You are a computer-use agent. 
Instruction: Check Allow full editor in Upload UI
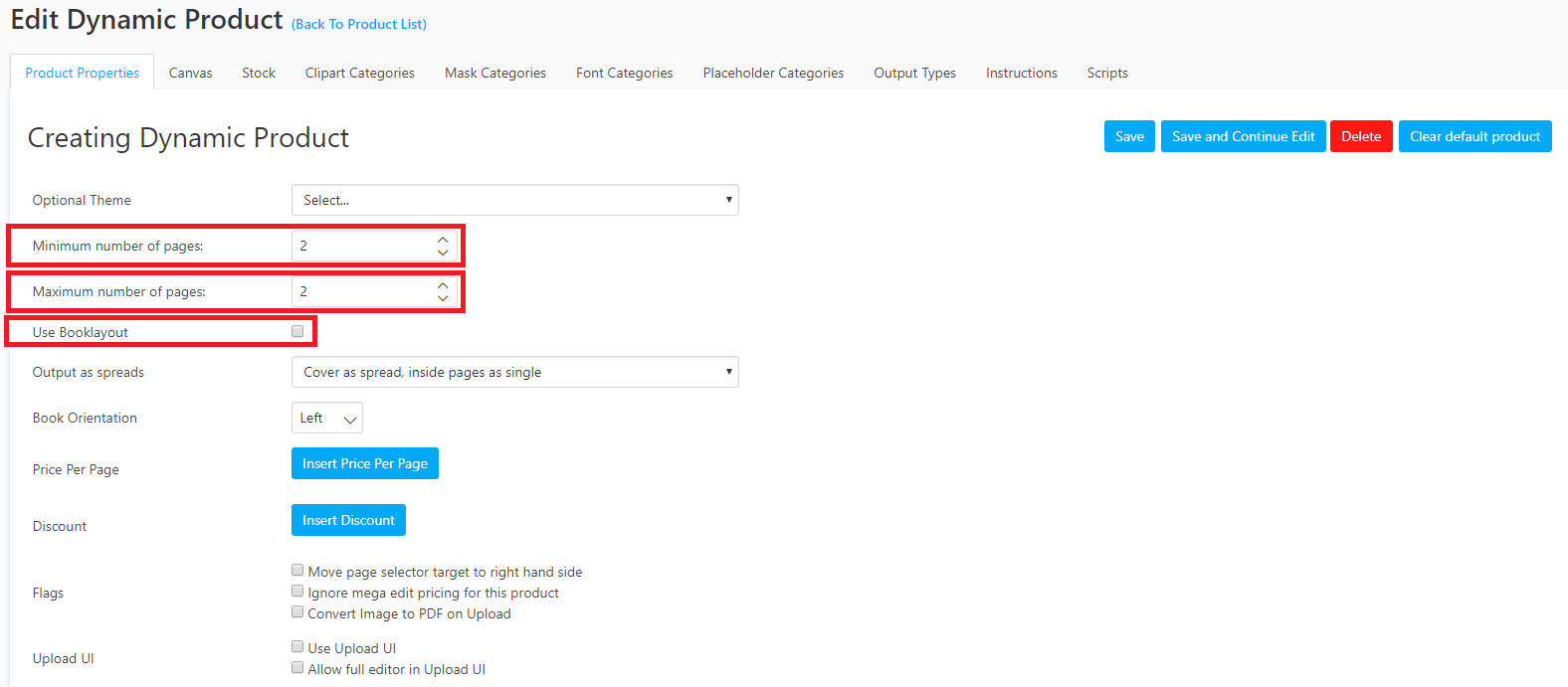[x=297, y=668]
